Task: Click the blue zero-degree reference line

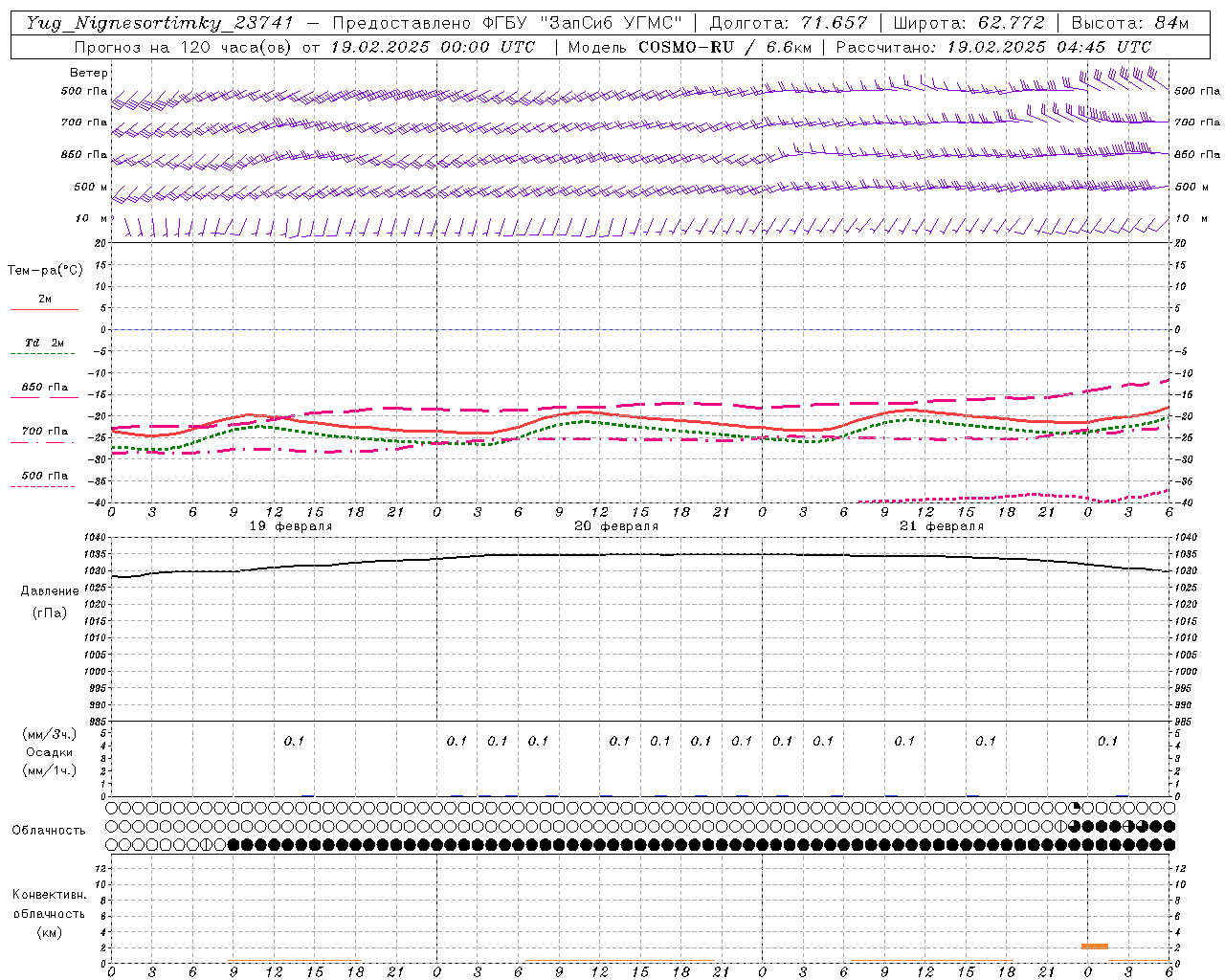Action: pyautogui.click(x=639, y=329)
